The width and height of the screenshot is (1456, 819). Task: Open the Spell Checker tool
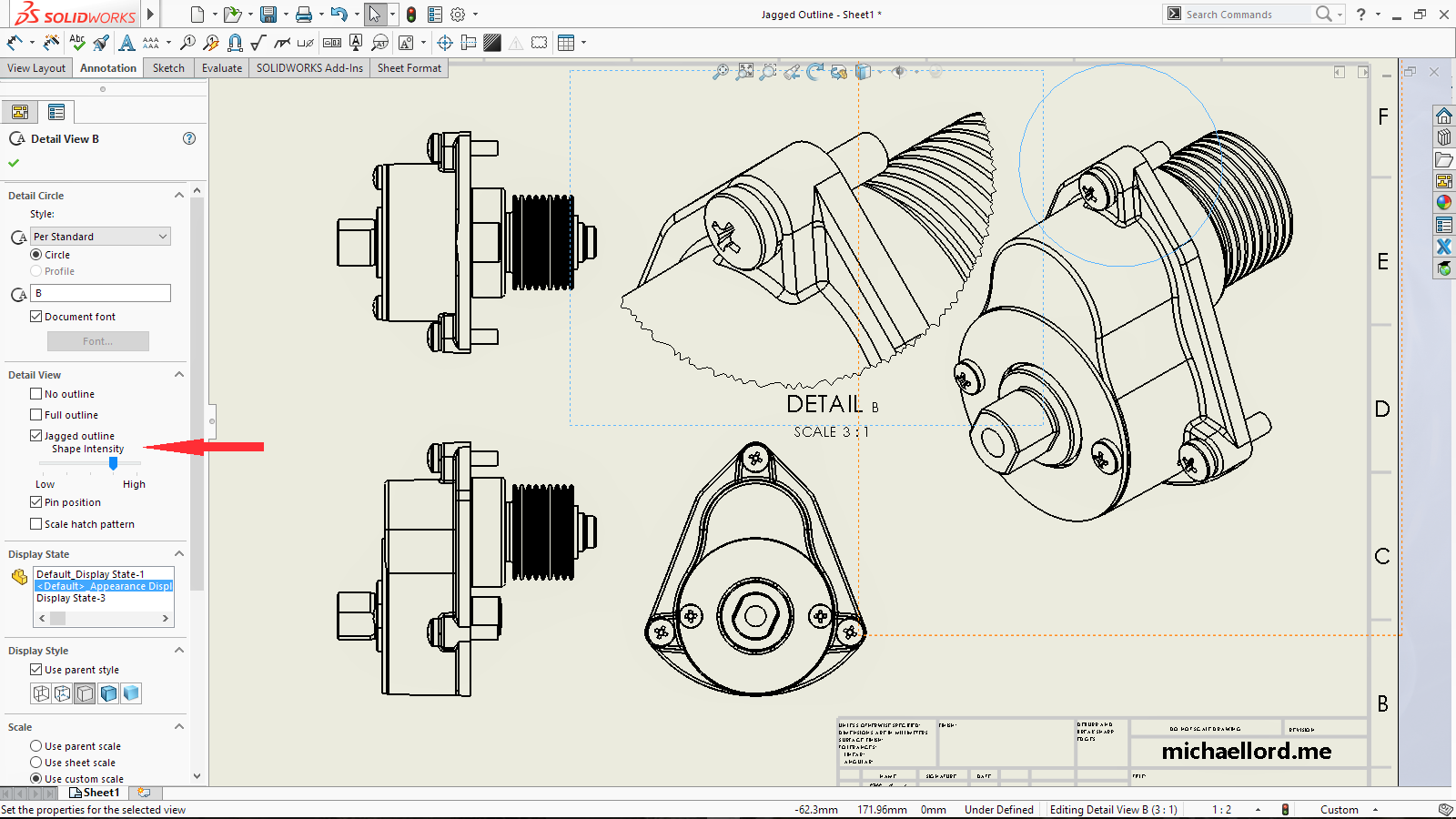[x=76, y=42]
